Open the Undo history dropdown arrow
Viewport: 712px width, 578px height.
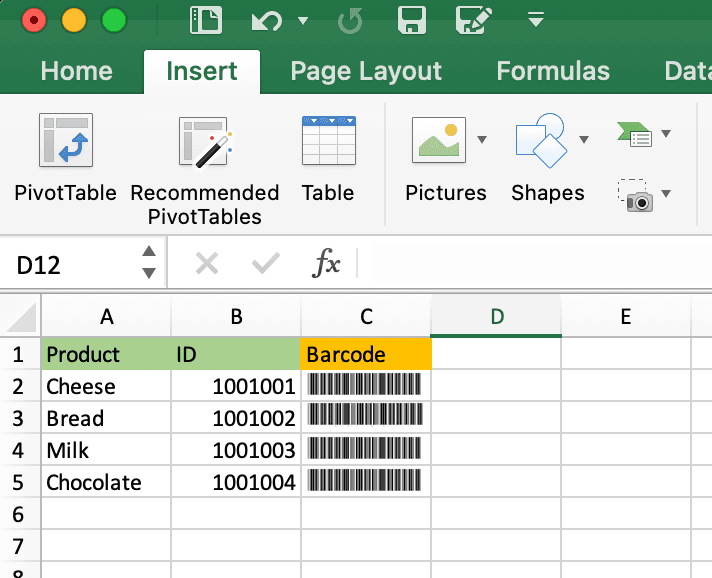[x=303, y=20]
